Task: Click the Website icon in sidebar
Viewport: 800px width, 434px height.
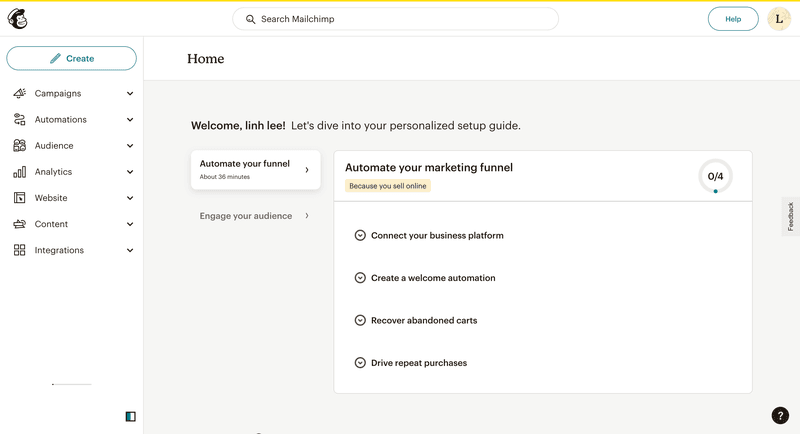Action: [x=20, y=198]
